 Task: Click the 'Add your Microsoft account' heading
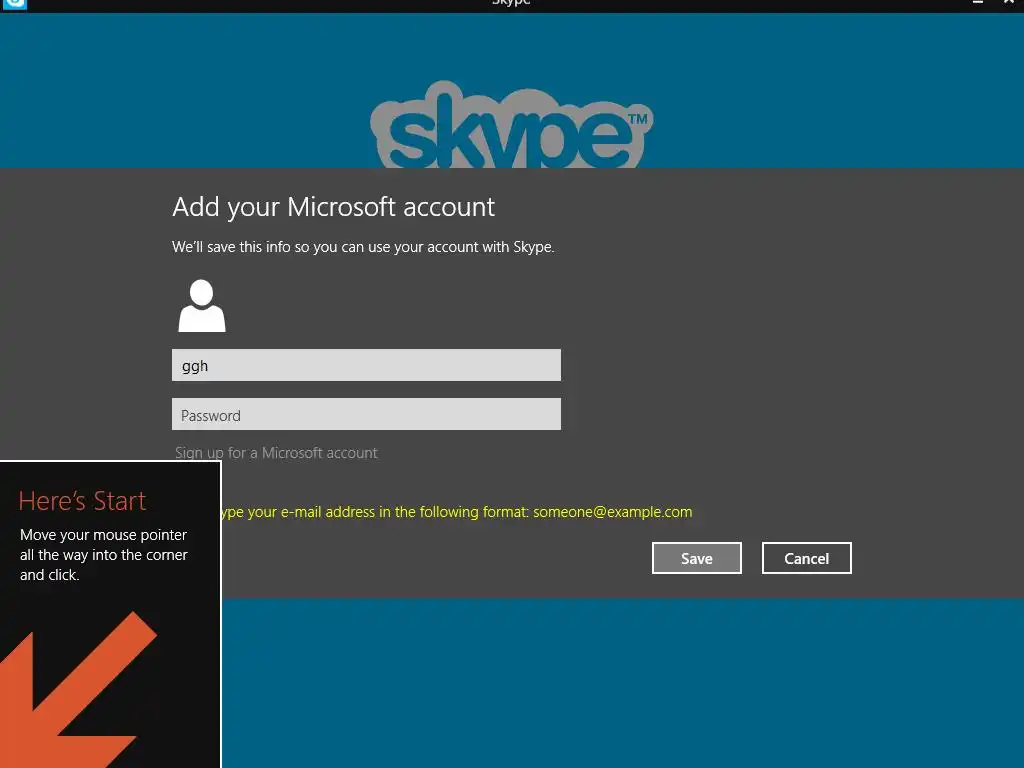pos(334,207)
